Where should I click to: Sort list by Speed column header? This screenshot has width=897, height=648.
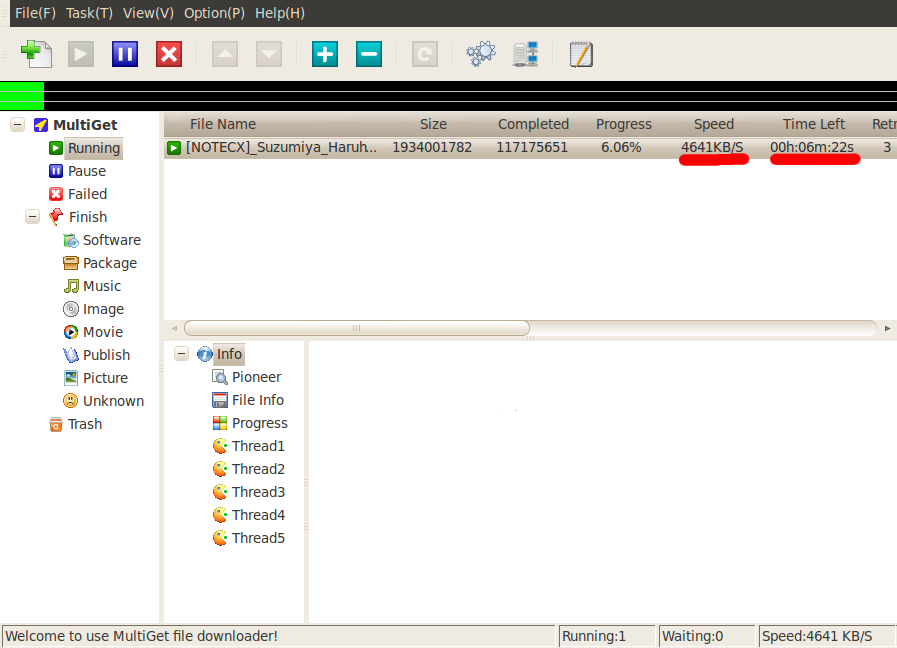coord(714,124)
